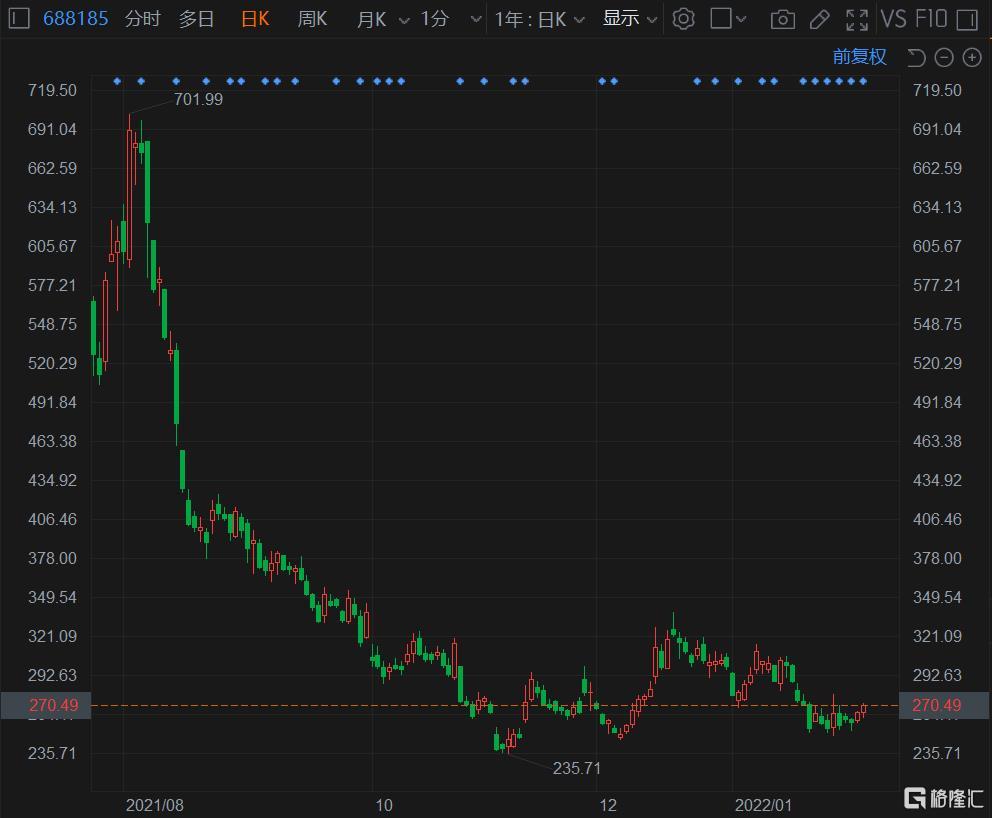Open the 显示 display options dropdown
Viewport: 992px width, 818px height.
coord(630,19)
